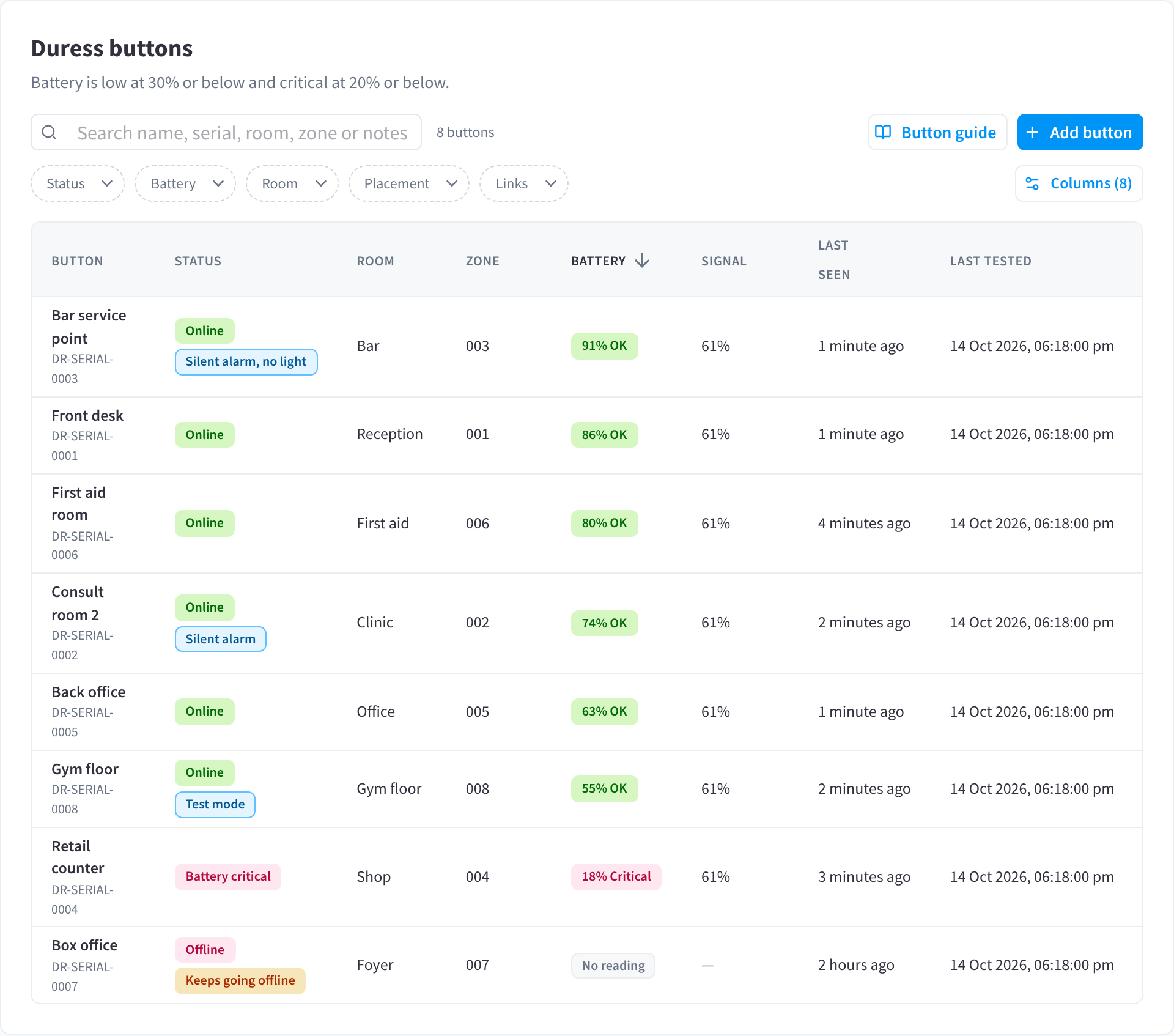Sort by the Button column header

point(78,261)
